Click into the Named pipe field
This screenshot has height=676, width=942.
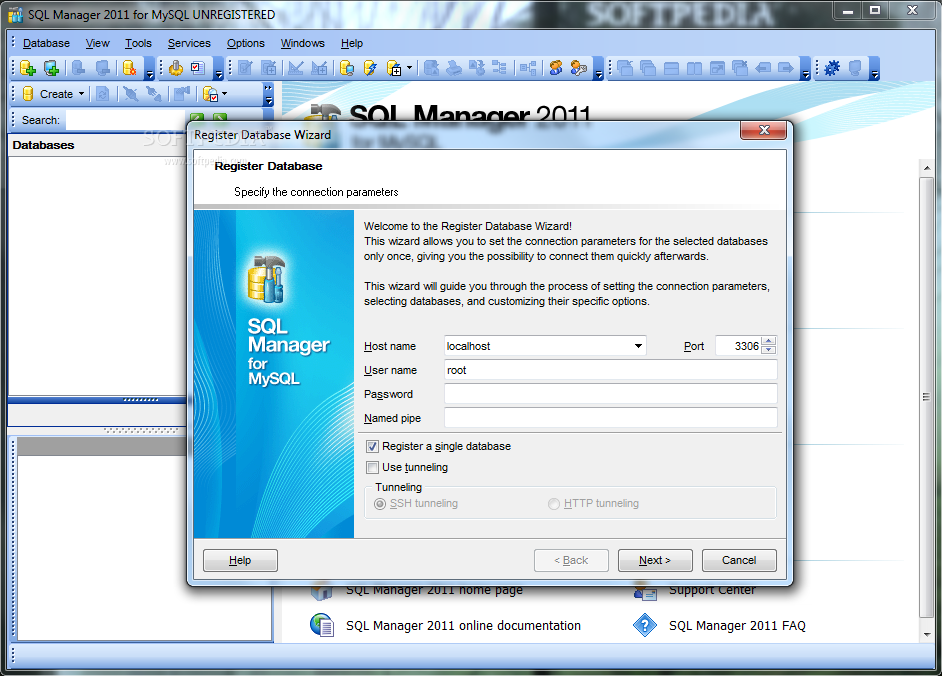pos(611,418)
